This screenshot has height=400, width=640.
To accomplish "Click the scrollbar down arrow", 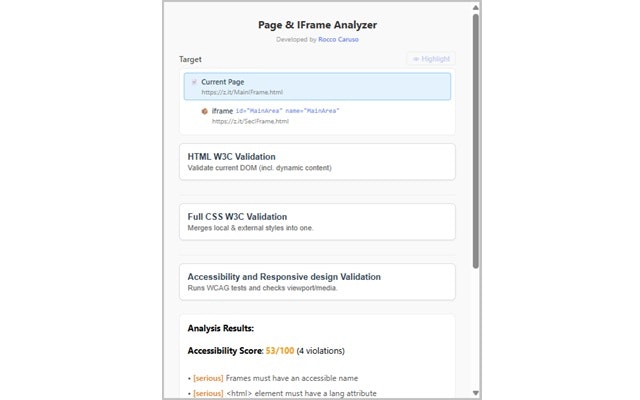I will tap(476, 393).
